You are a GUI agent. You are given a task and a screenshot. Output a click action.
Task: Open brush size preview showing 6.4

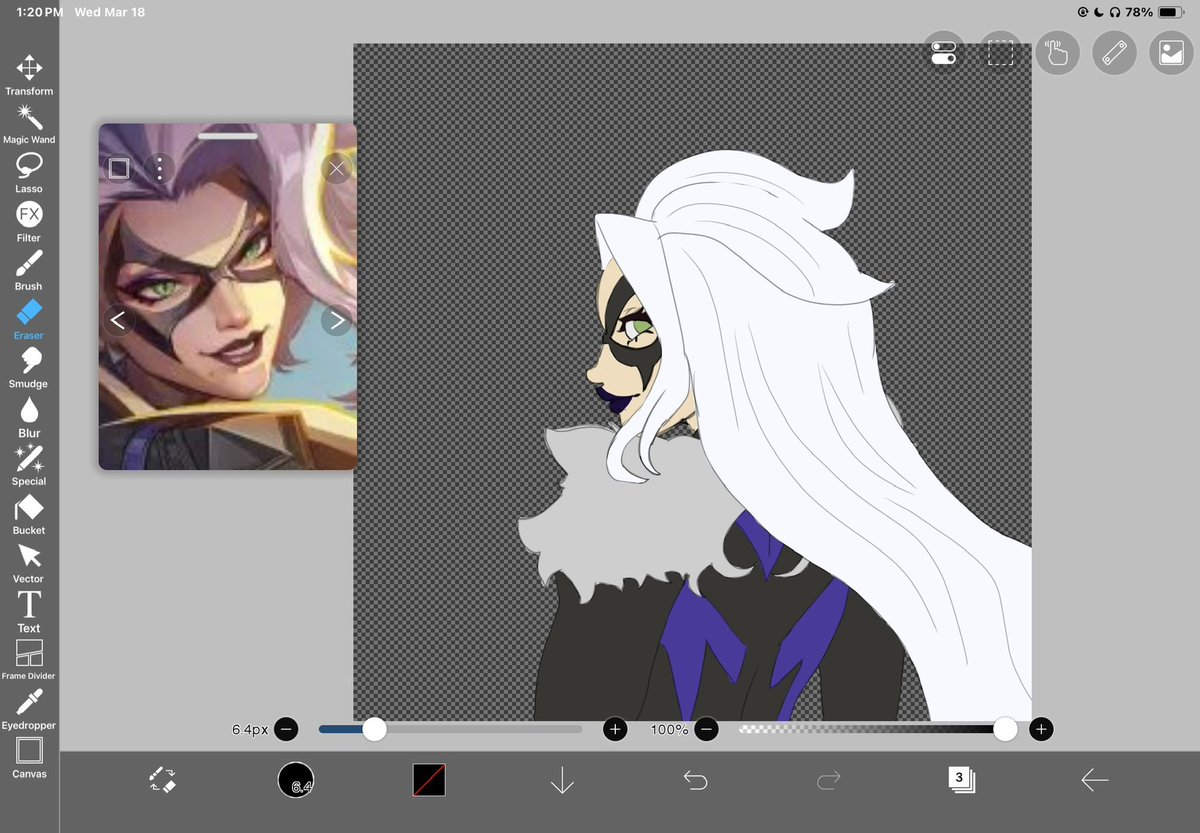(x=296, y=780)
